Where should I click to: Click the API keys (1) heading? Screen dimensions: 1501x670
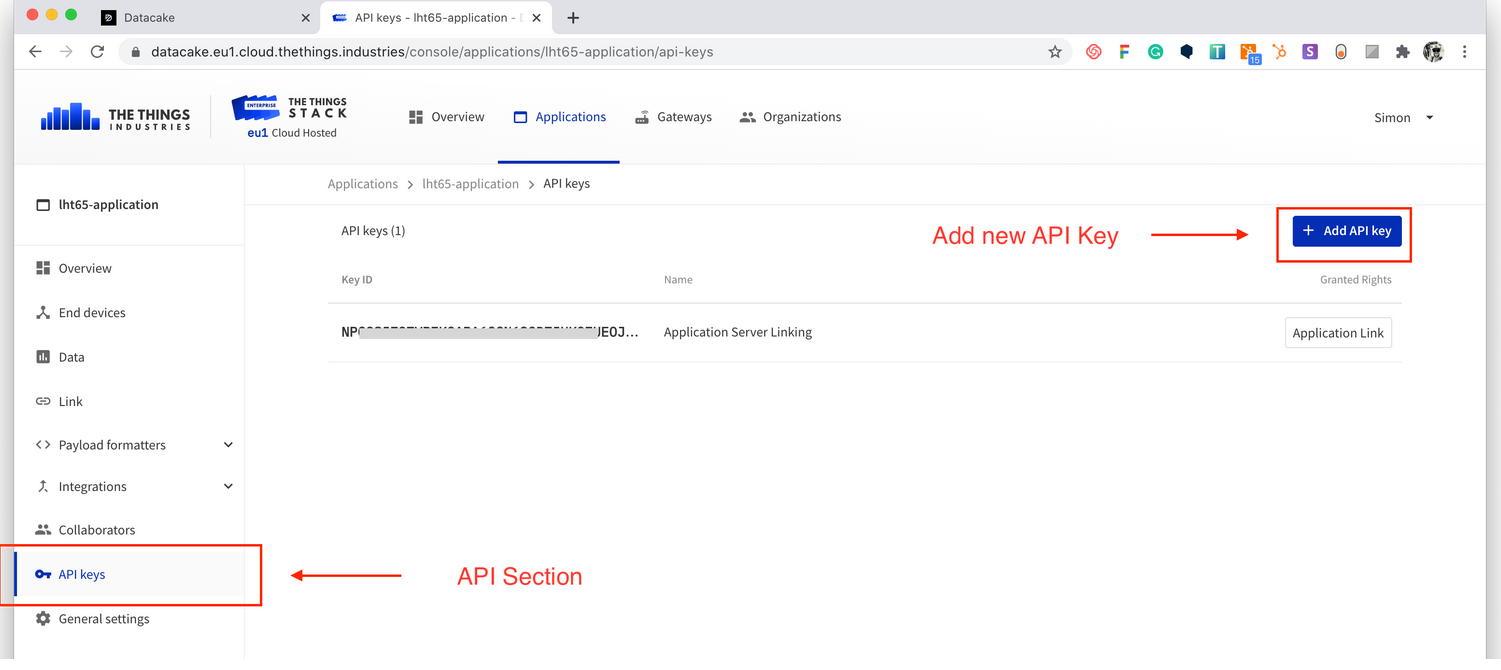pos(373,231)
